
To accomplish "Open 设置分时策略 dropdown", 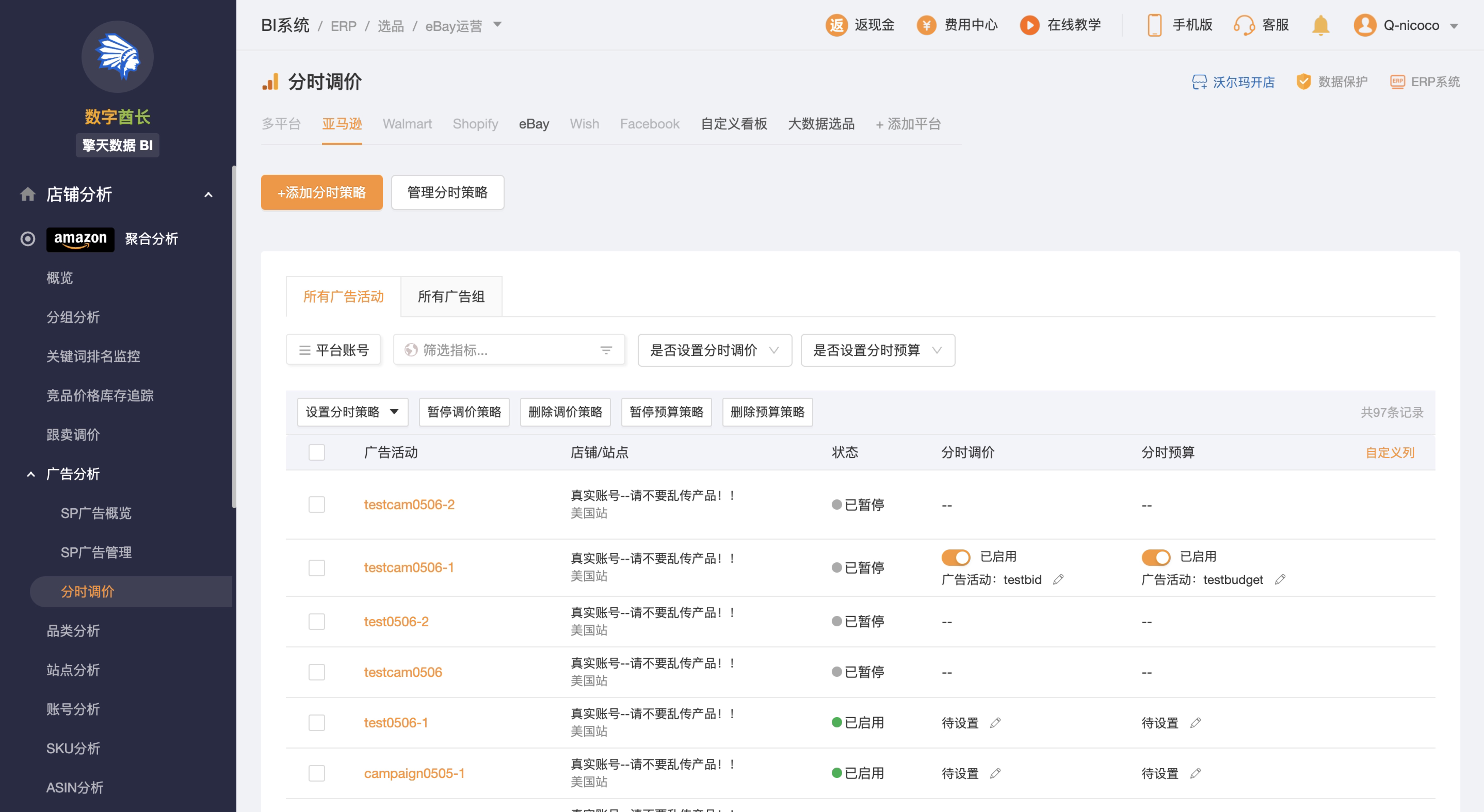I will (x=352, y=412).
